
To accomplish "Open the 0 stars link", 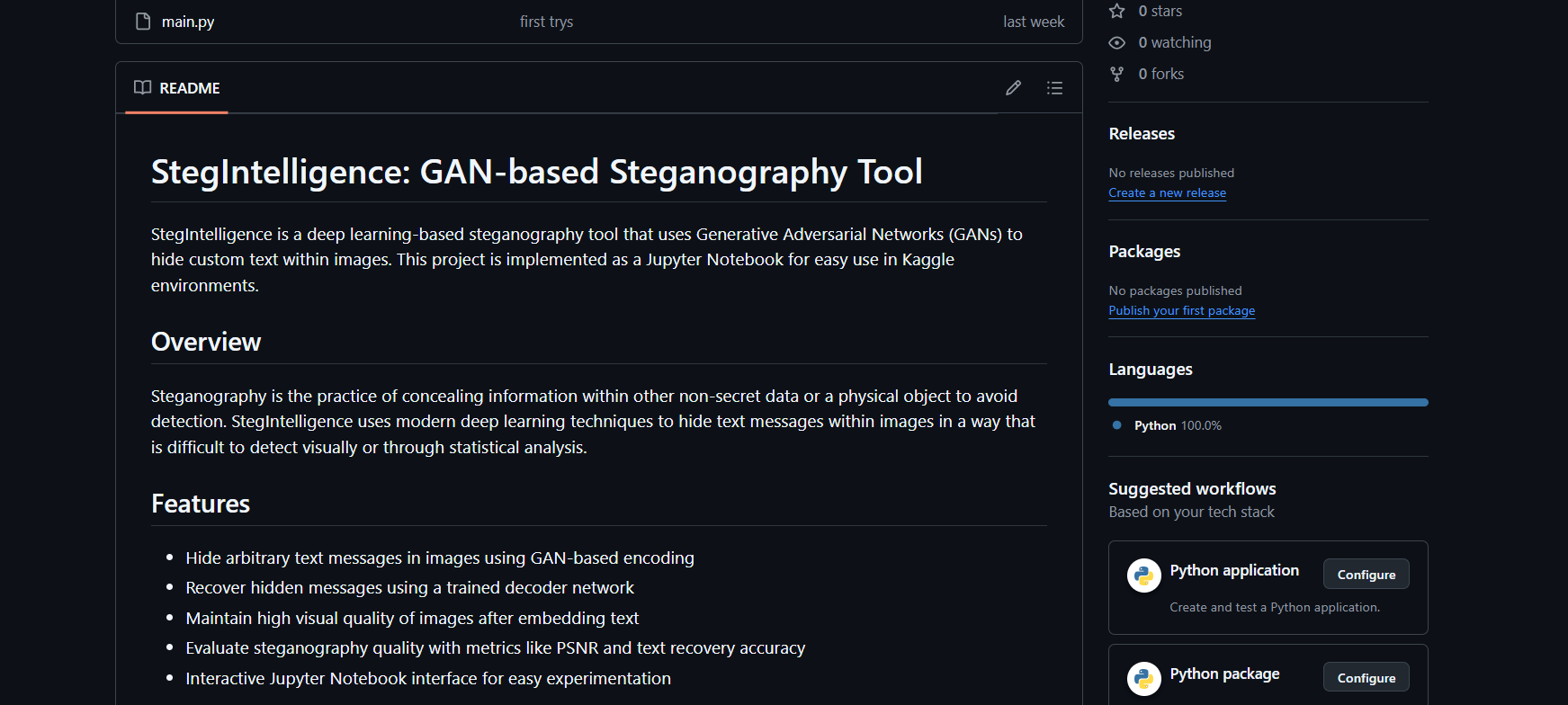I will (x=1160, y=11).
